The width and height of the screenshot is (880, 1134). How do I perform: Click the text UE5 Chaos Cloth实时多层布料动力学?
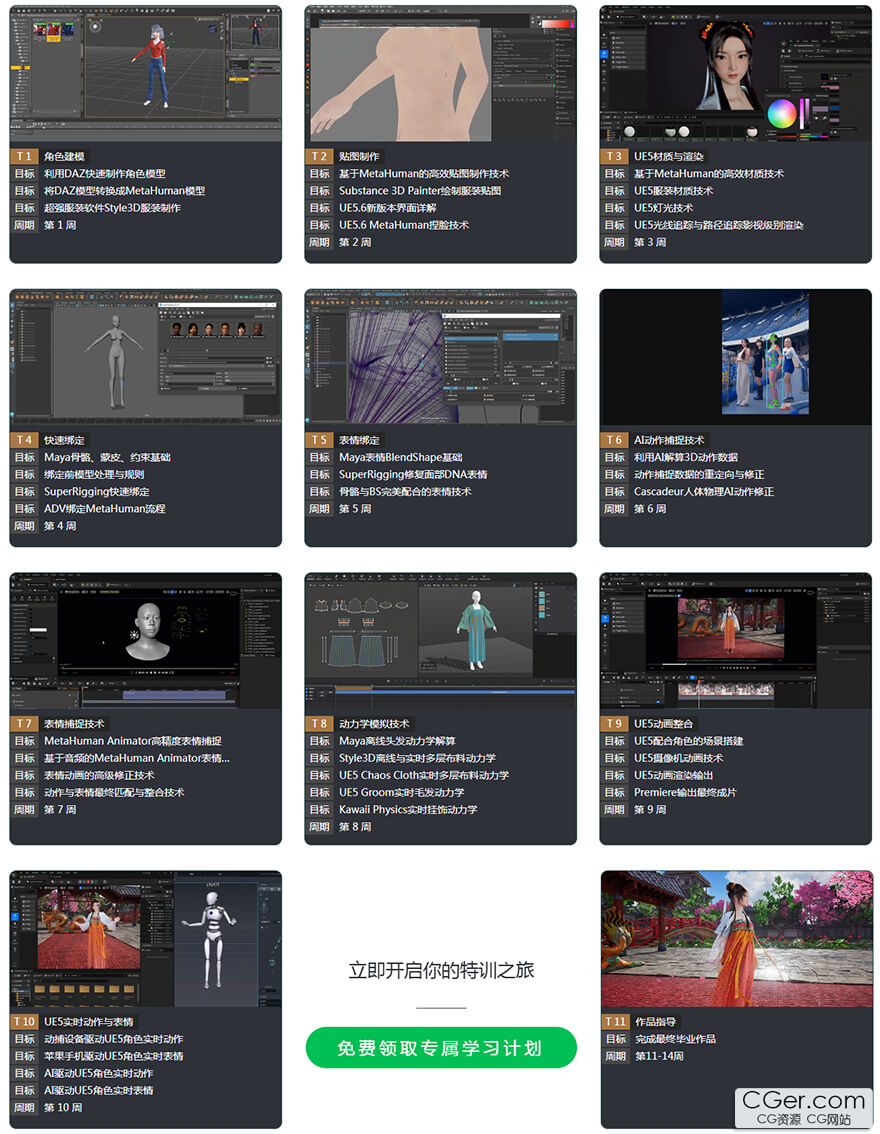424,775
